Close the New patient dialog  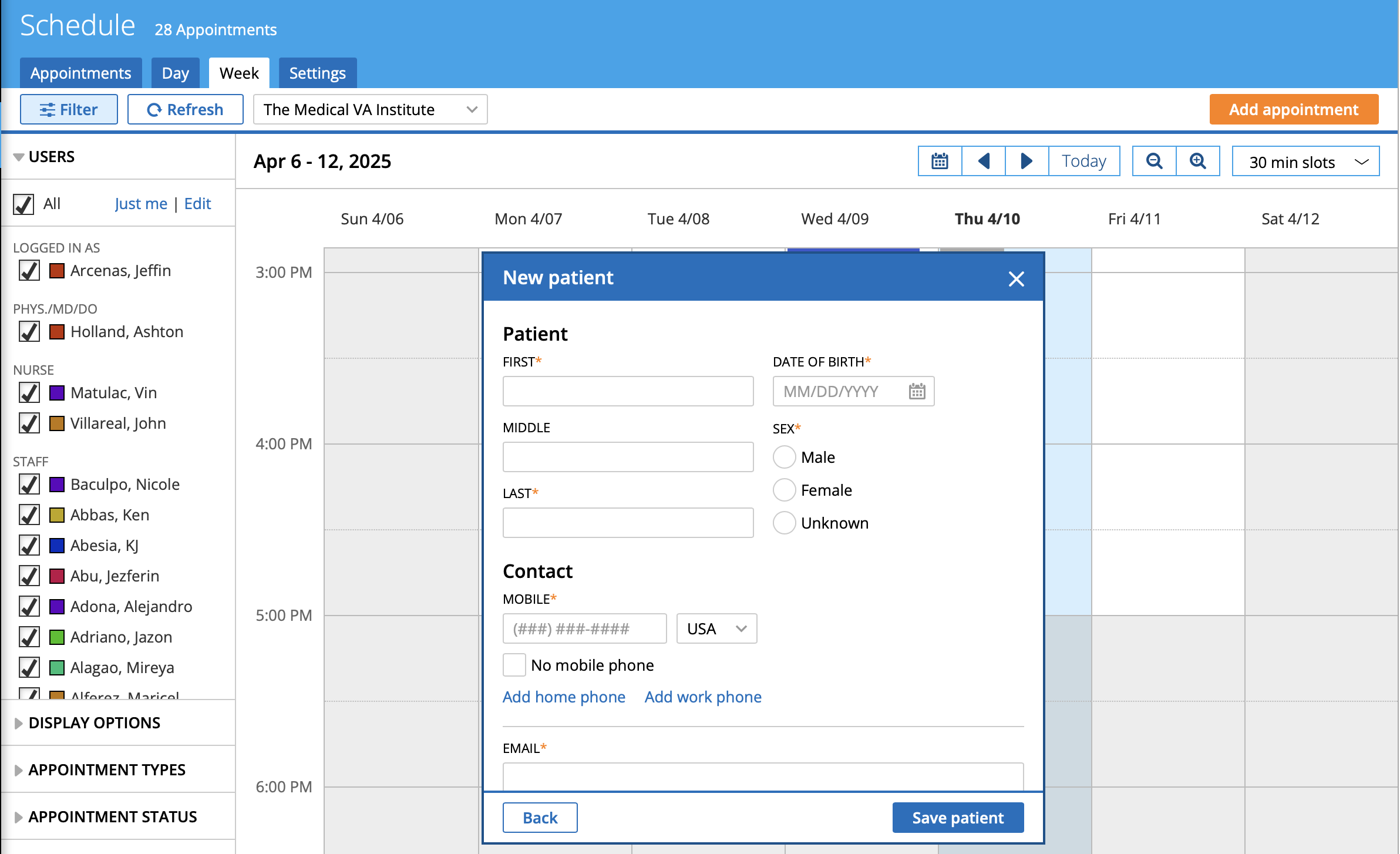click(1016, 278)
